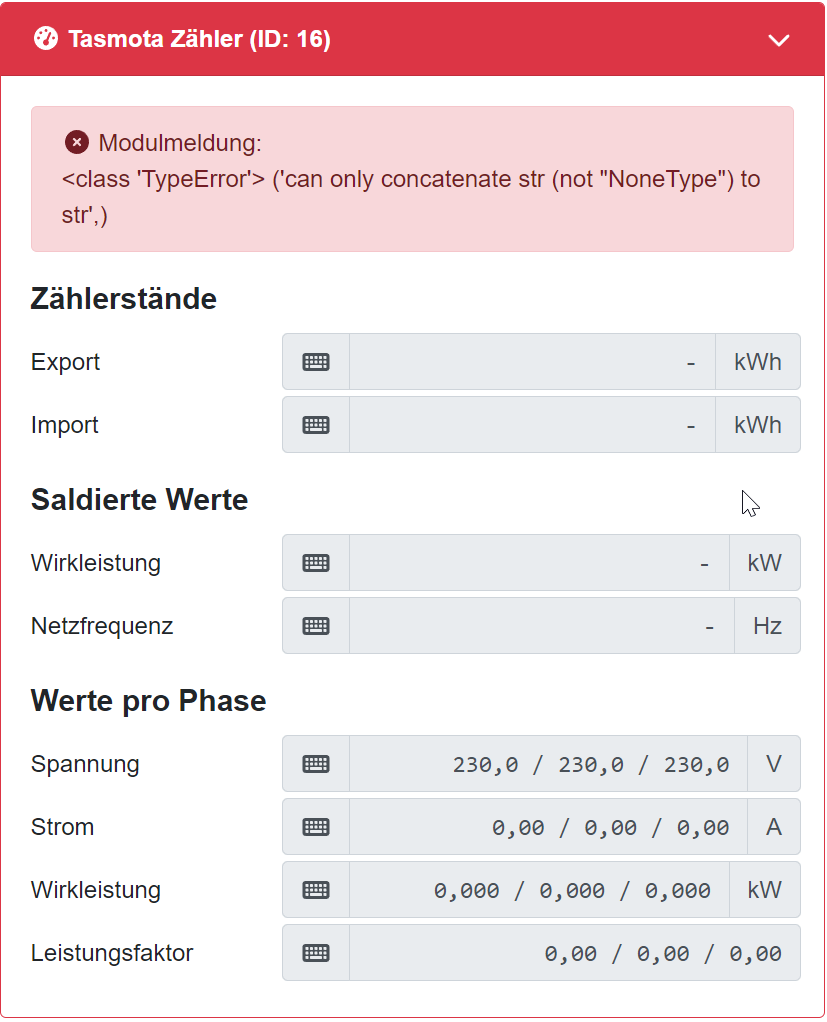
Task: Click the error X icon in Modulmeldung
Action: (77, 143)
